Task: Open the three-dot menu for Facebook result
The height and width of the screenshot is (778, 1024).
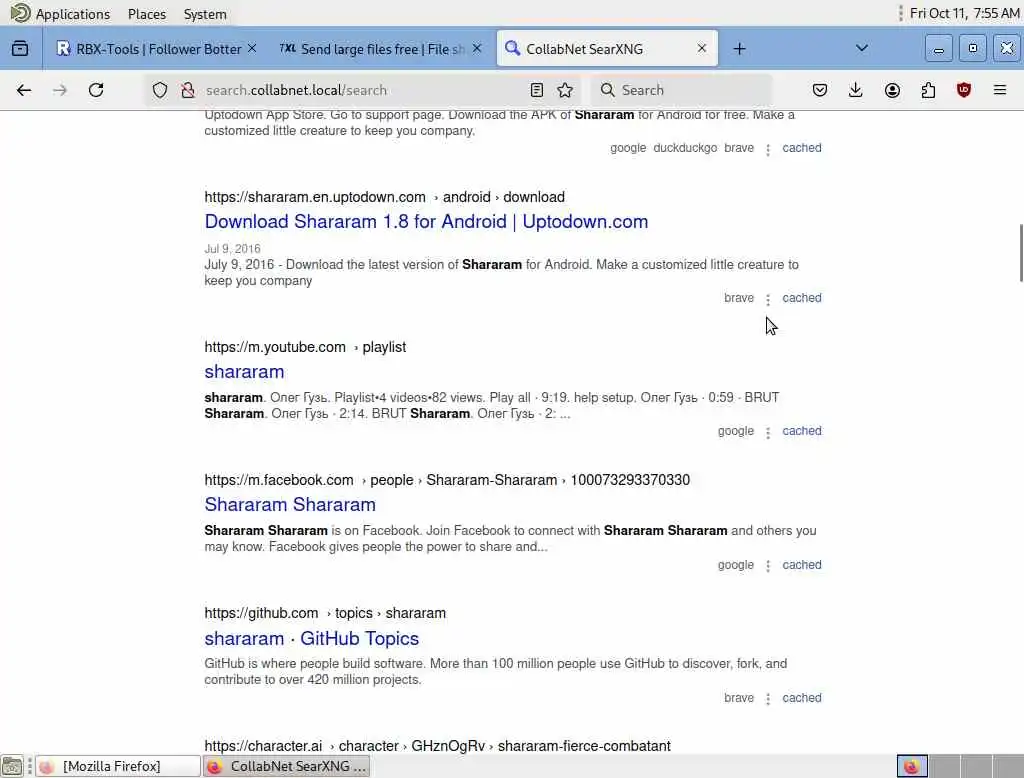Action: click(x=768, y=566)
